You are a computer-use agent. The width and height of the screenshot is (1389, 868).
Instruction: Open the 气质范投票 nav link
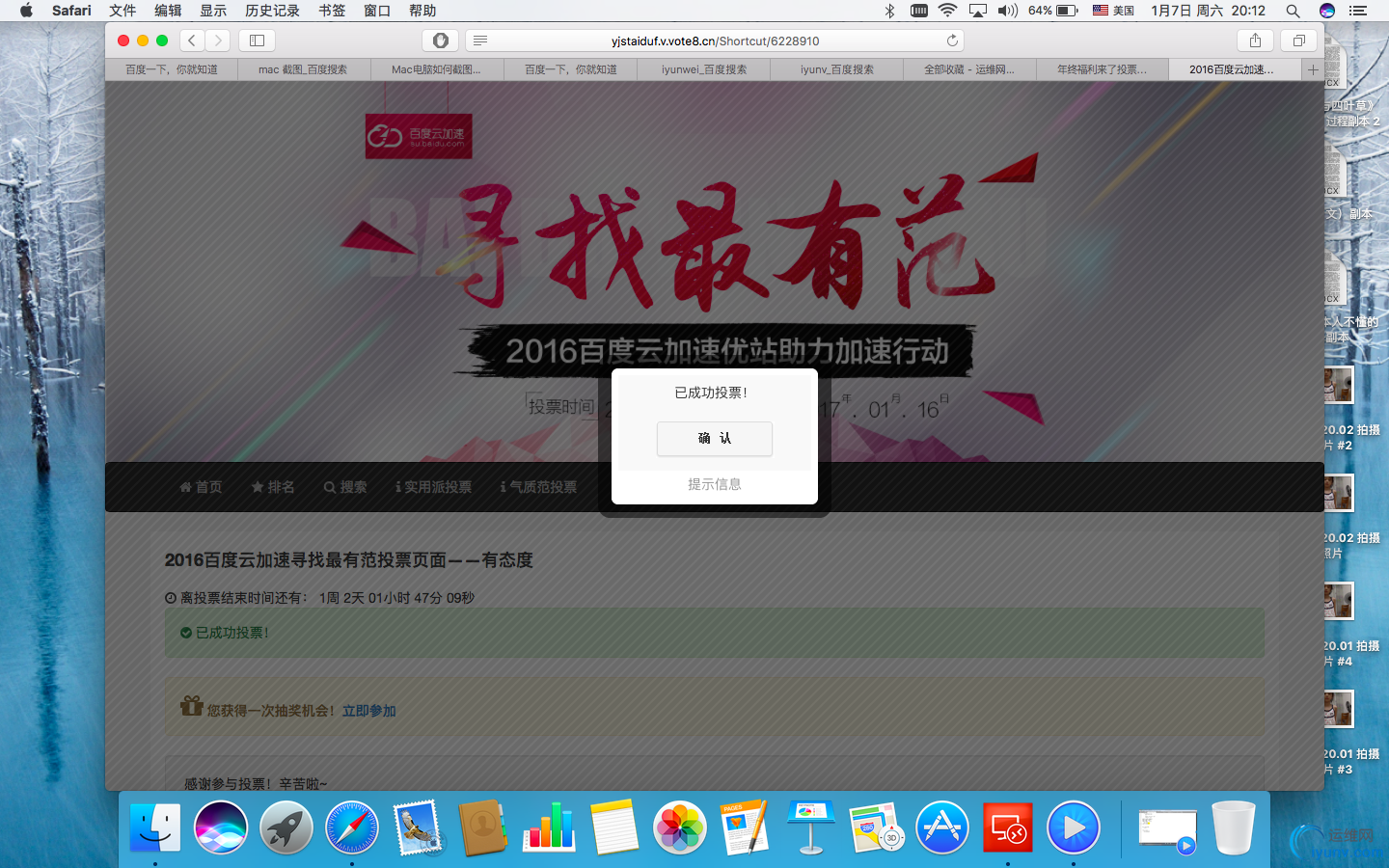(x=538, y=487)
